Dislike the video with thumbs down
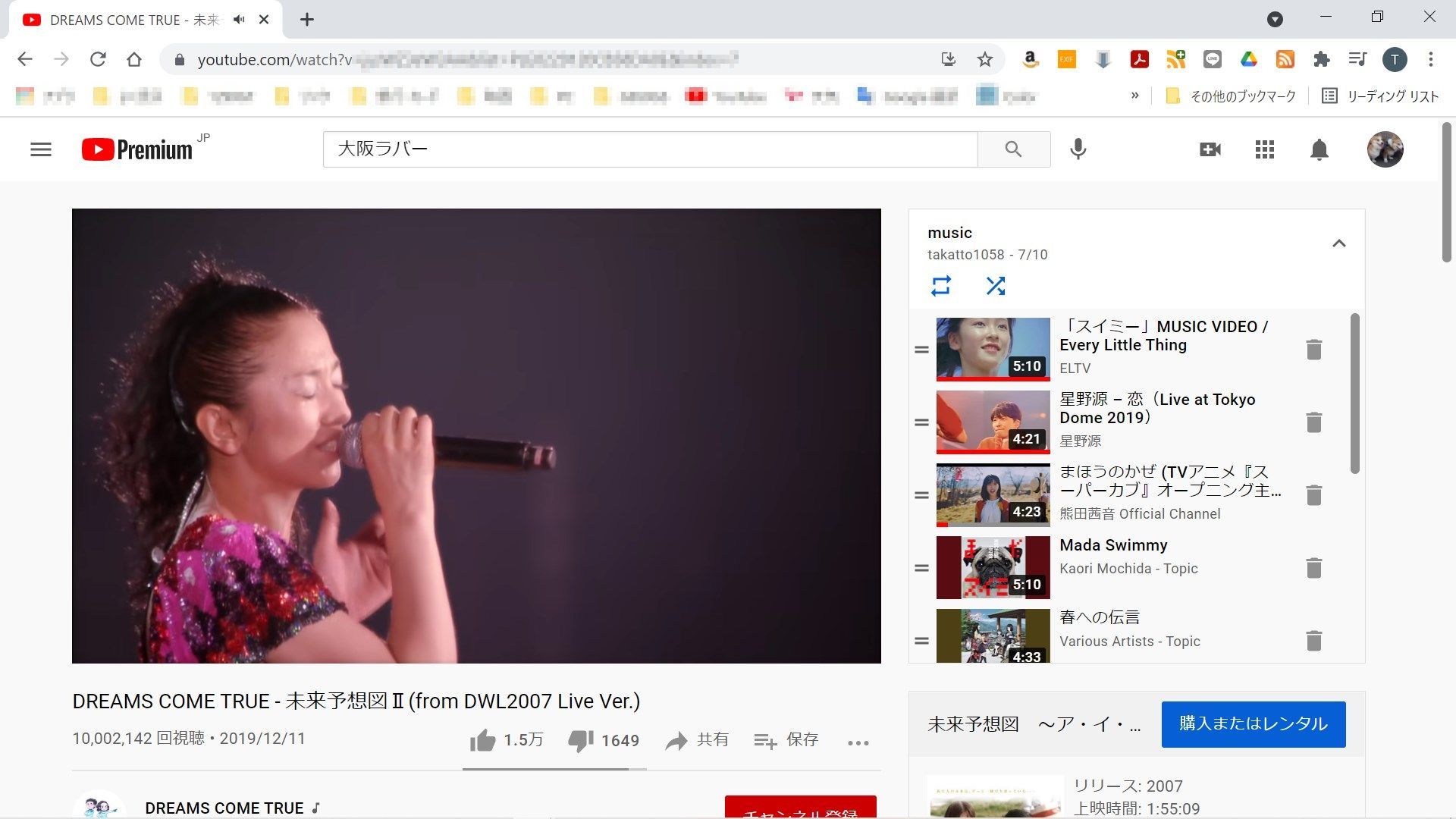This screenshot has width=1456, height=819. point(581,740)
